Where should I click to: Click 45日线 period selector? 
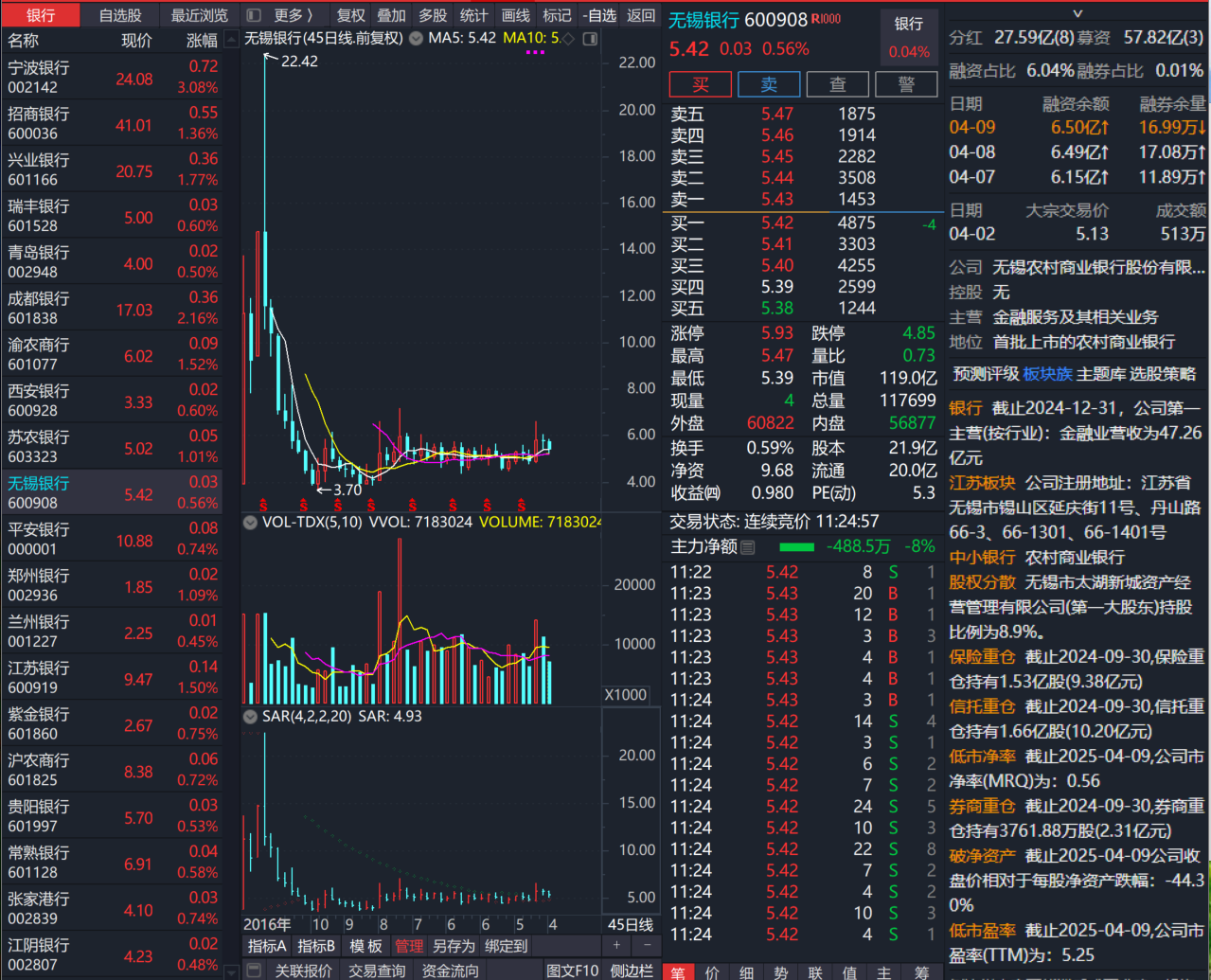631,924
